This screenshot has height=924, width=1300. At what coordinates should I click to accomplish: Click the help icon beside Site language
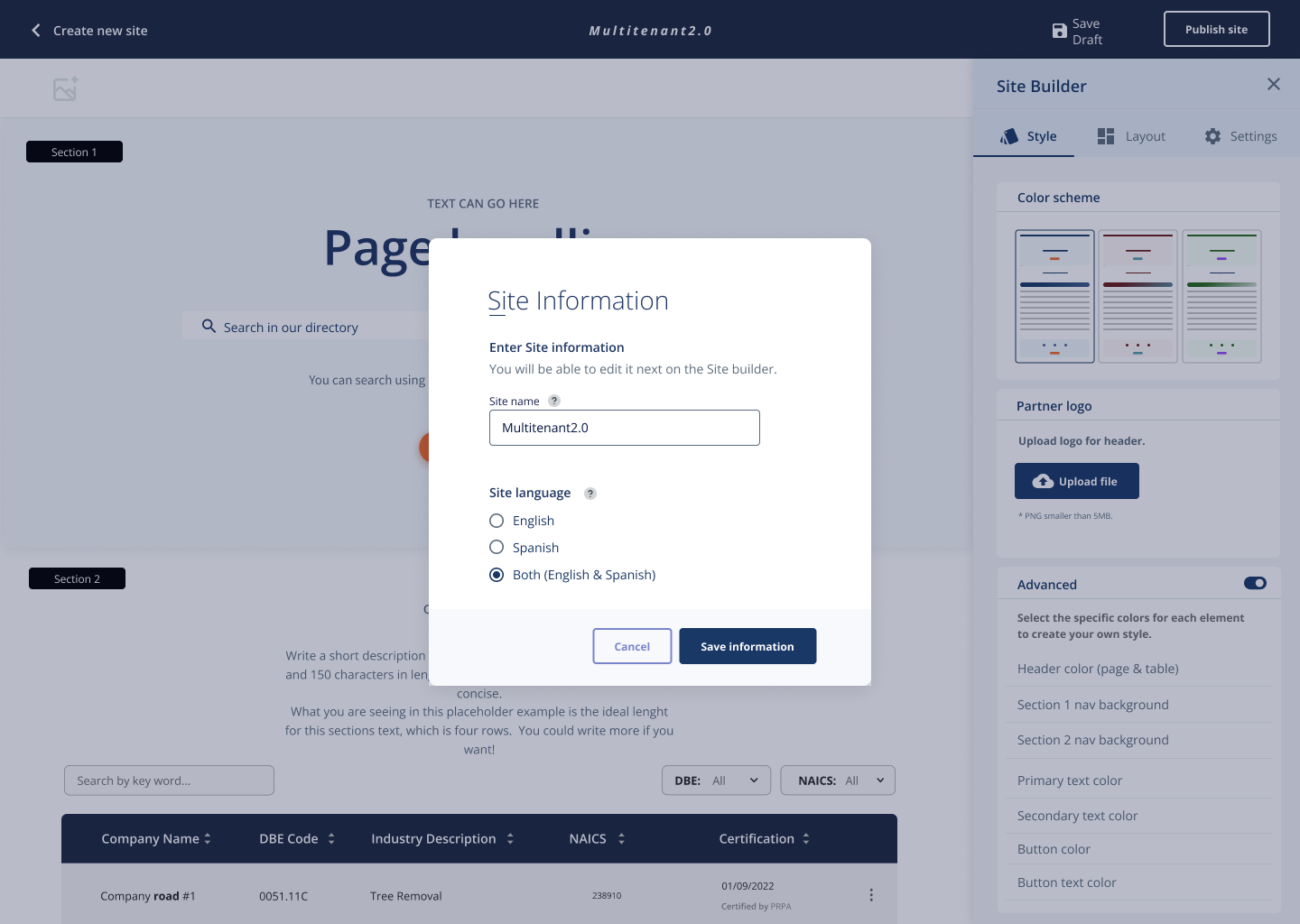tap(590, 493)
